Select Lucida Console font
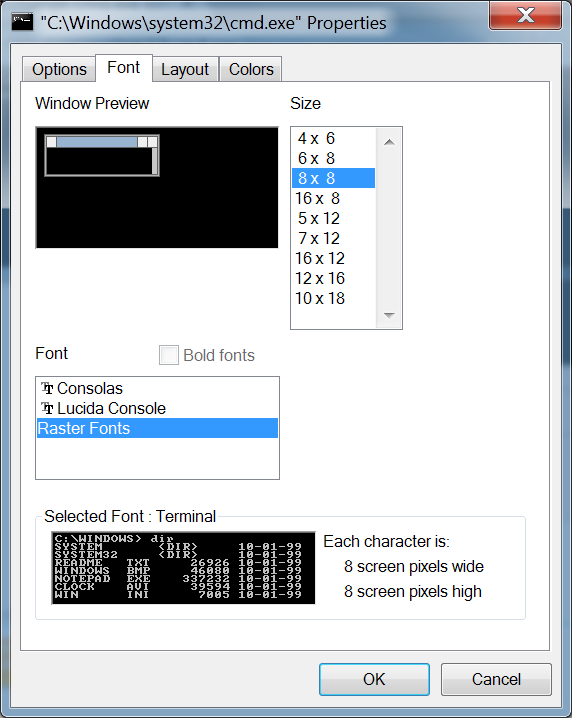572x718 pixels. (157, 408)
